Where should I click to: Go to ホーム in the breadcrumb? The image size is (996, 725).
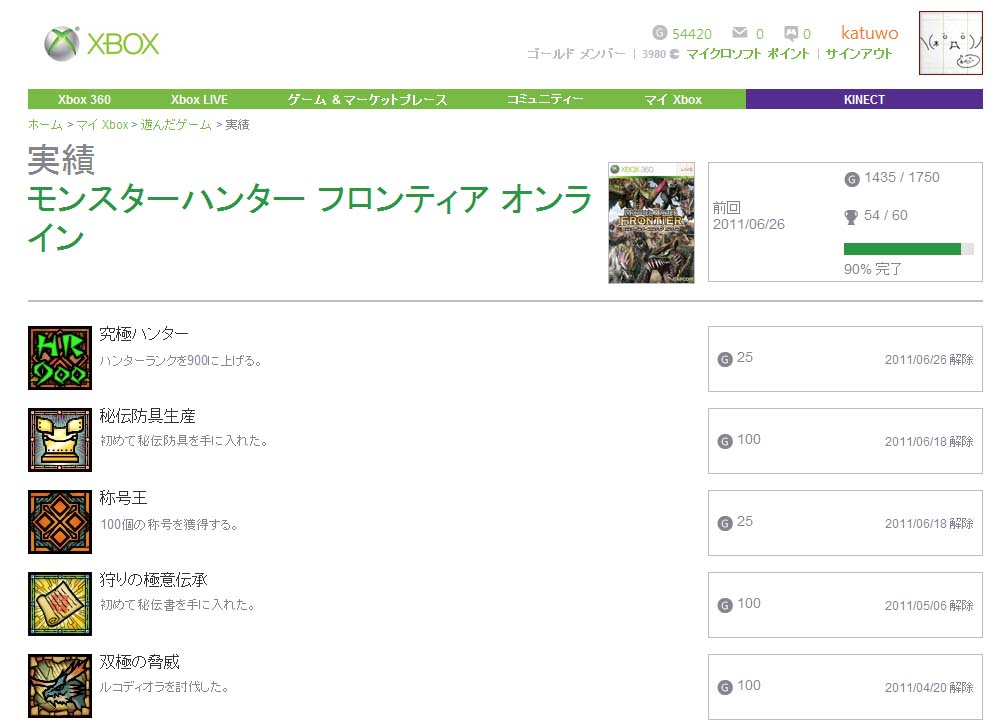click(x=45, y=125)
